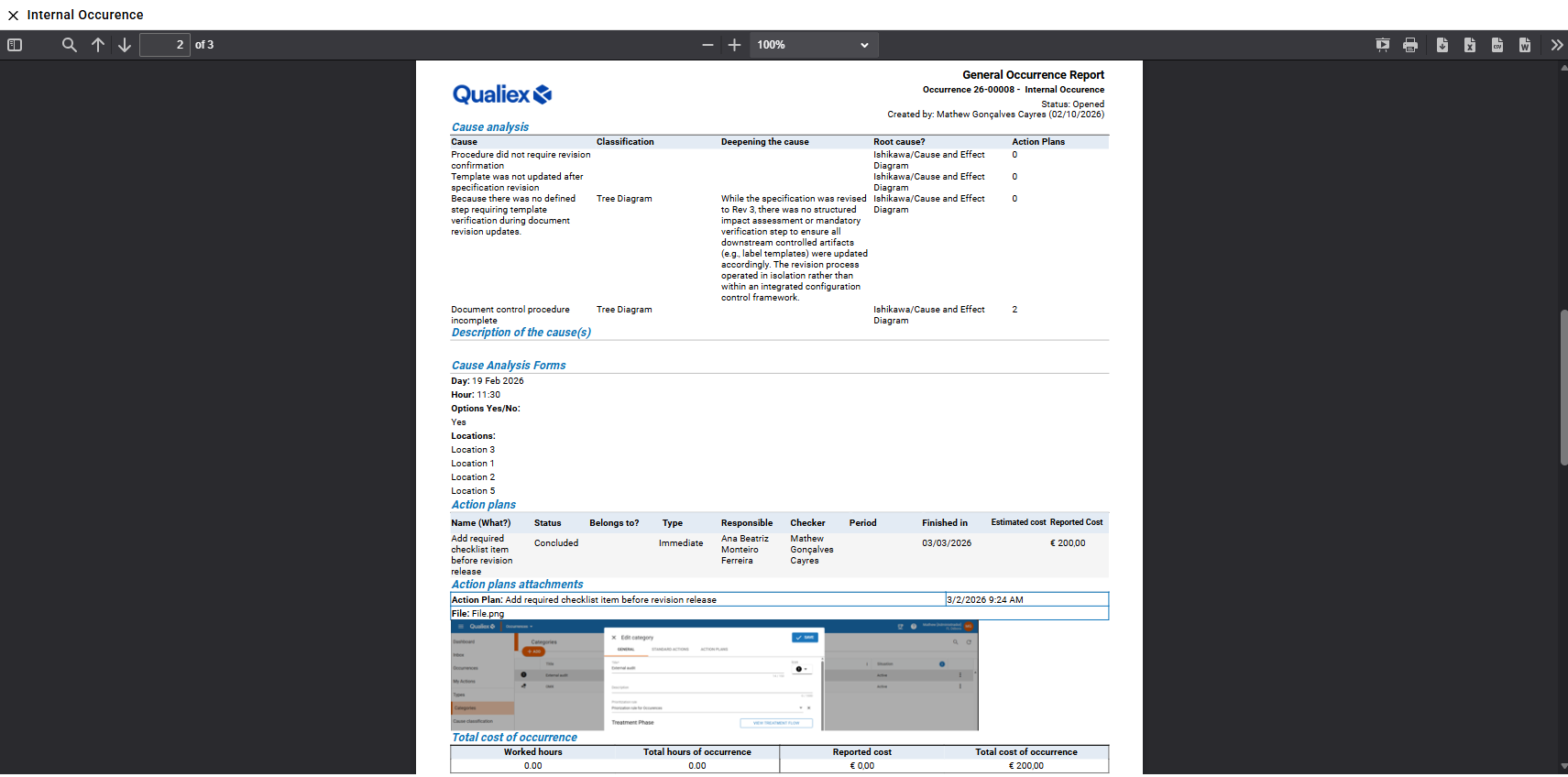Zoom in on the report
Screen dimensions: 1568x777
(x=734, y=45)
